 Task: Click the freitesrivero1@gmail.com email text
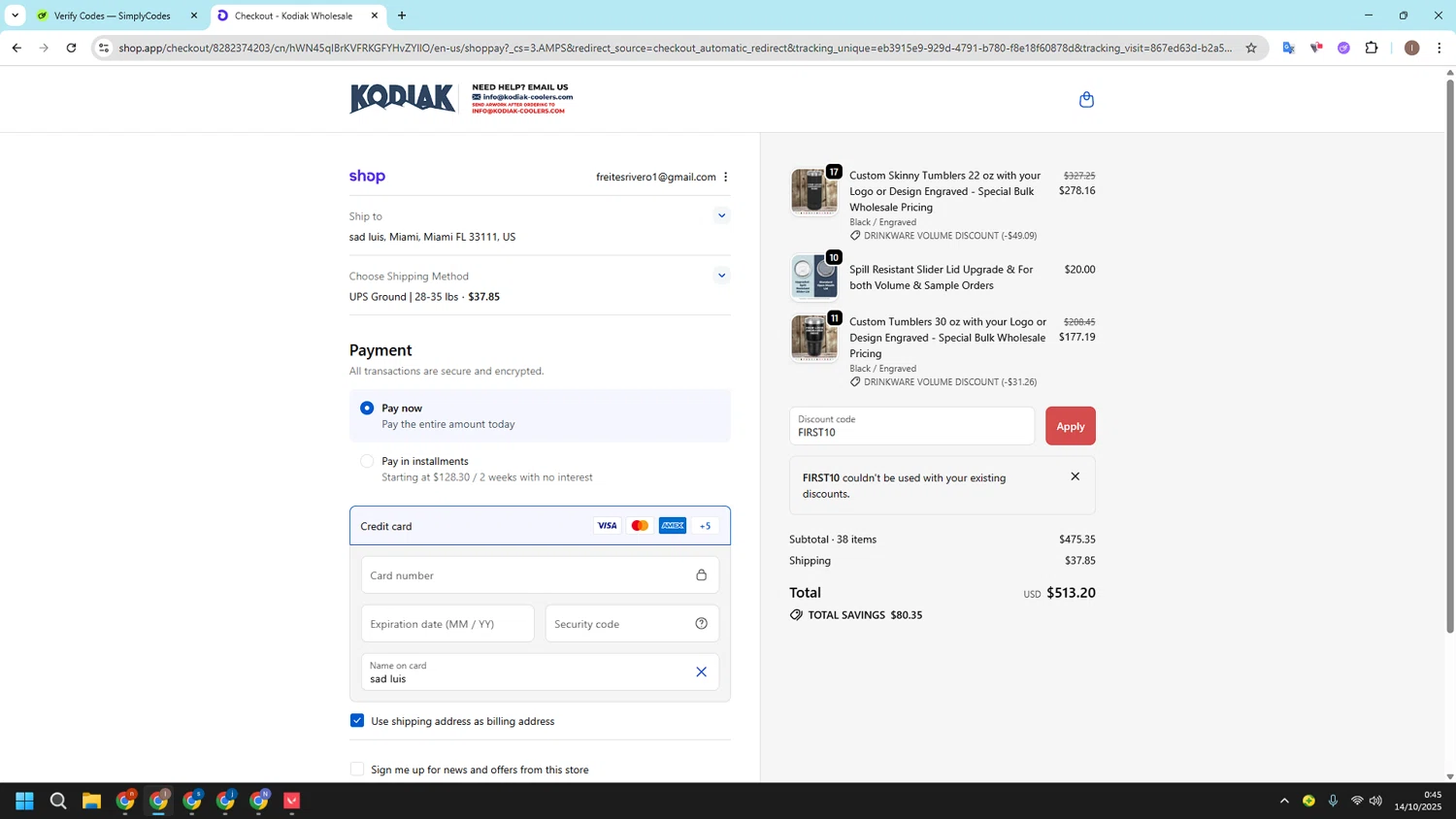[x=655, y=177]
